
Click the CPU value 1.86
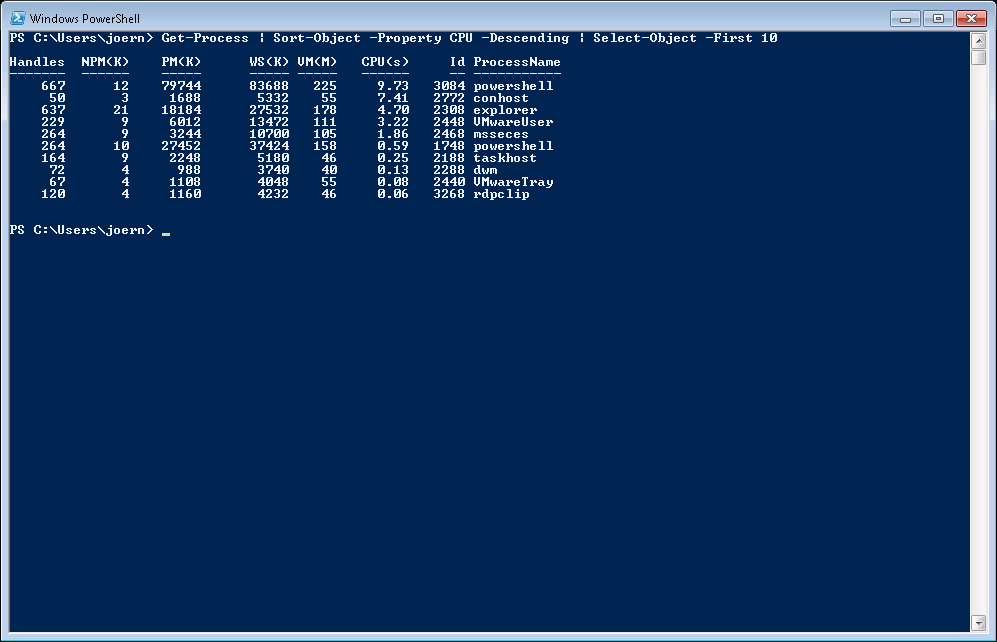coord(393,134)
